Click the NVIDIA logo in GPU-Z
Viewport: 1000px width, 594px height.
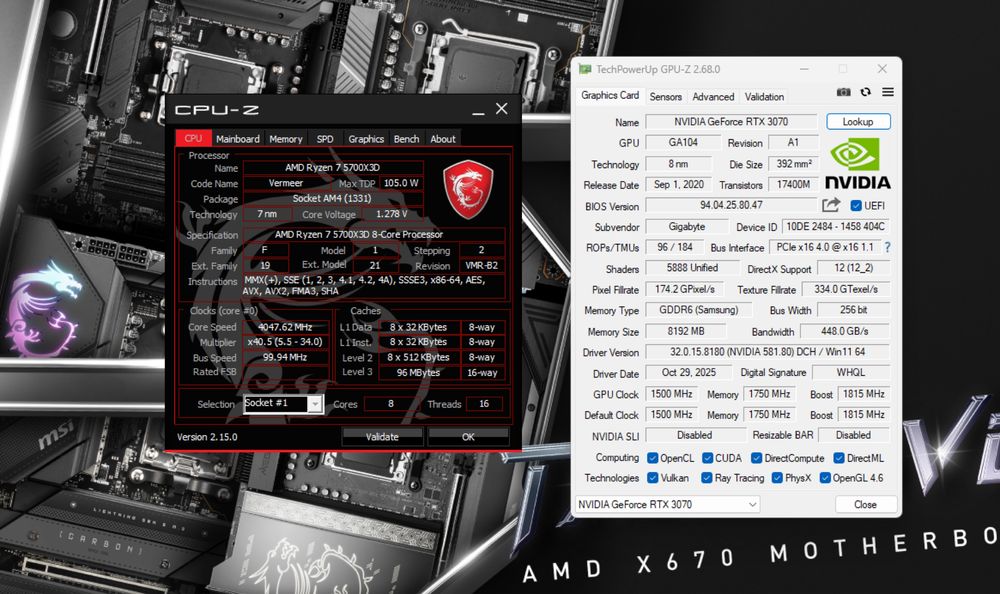point(858,164)
